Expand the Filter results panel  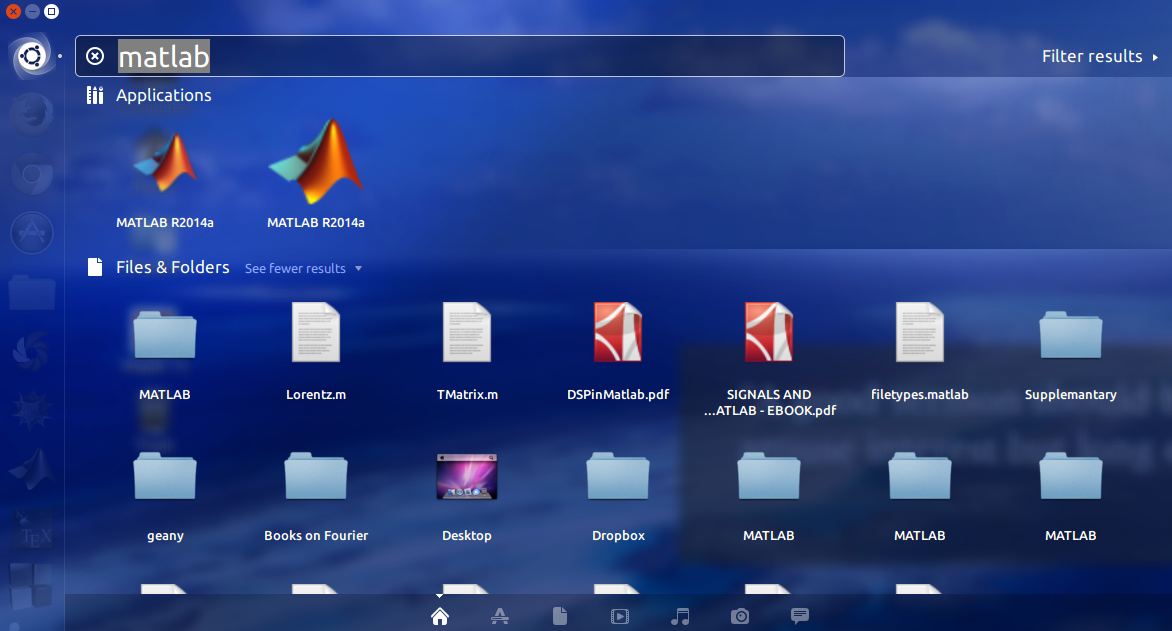pyautogui.click(x=1099, y=56)
